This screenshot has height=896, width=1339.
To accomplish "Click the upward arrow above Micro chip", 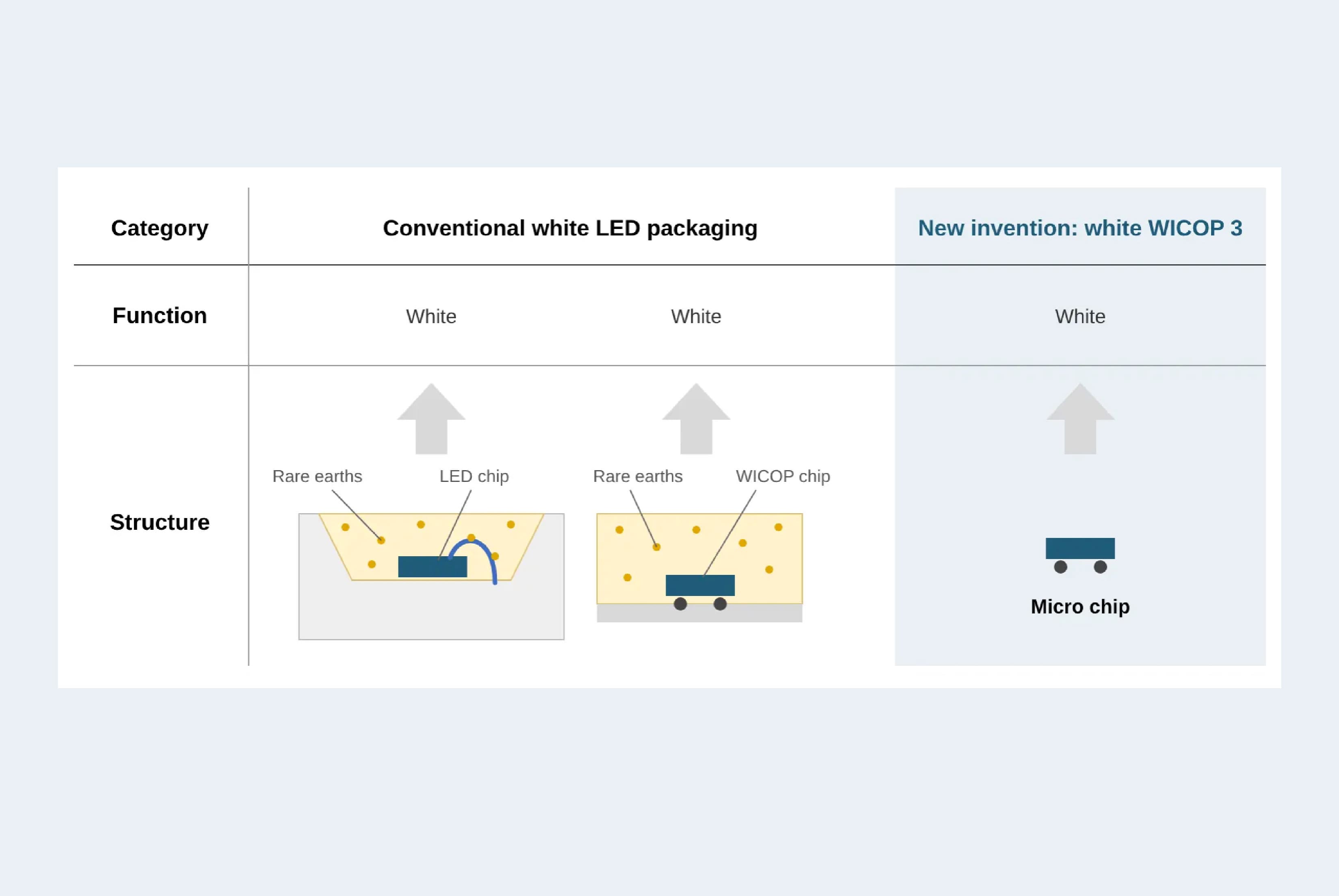I will point(1080,419).
